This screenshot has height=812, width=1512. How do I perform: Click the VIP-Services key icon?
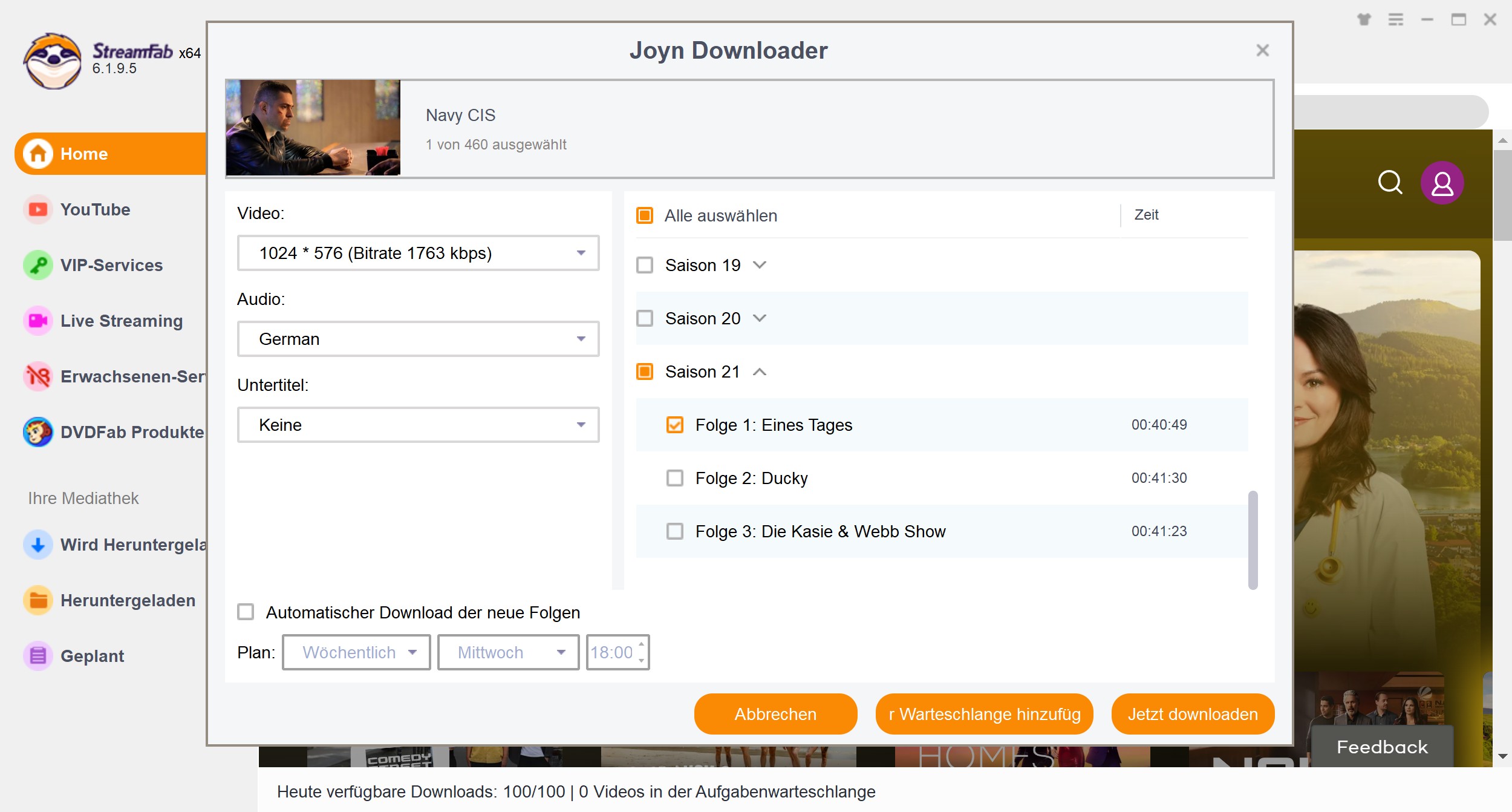(x=38, y=265)
